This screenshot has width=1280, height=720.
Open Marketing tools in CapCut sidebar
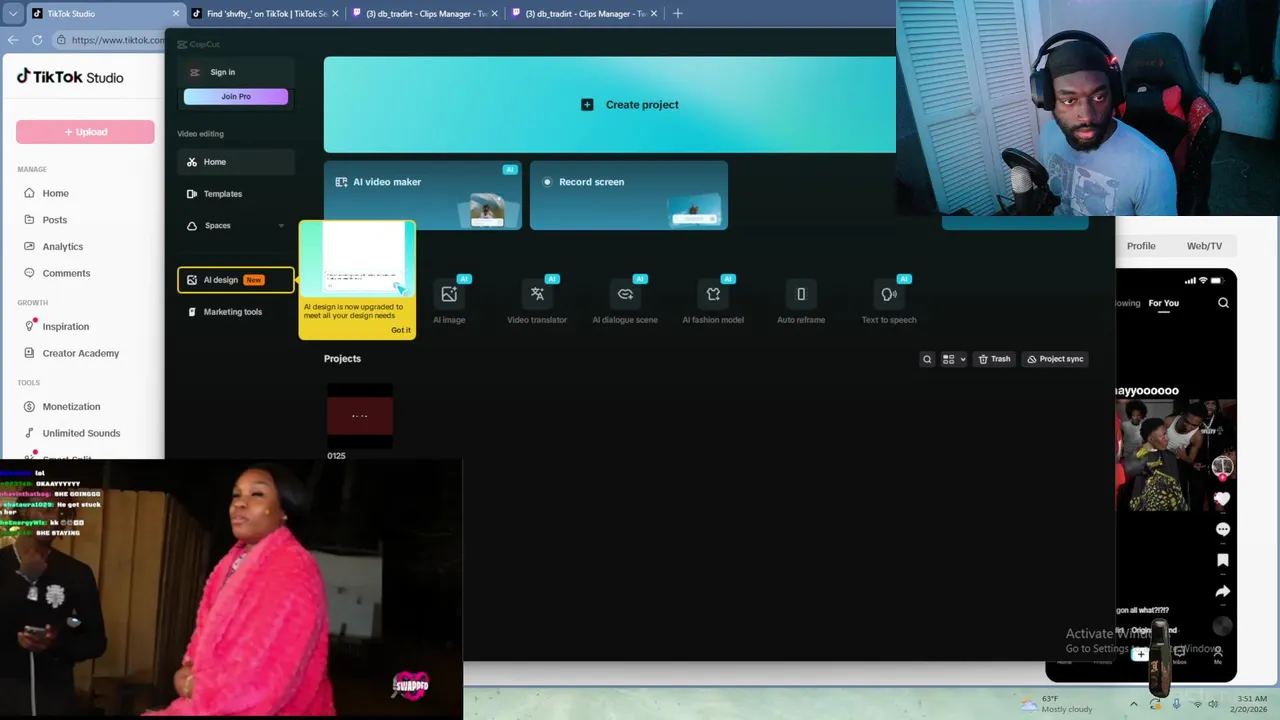[x=236, y=312]
